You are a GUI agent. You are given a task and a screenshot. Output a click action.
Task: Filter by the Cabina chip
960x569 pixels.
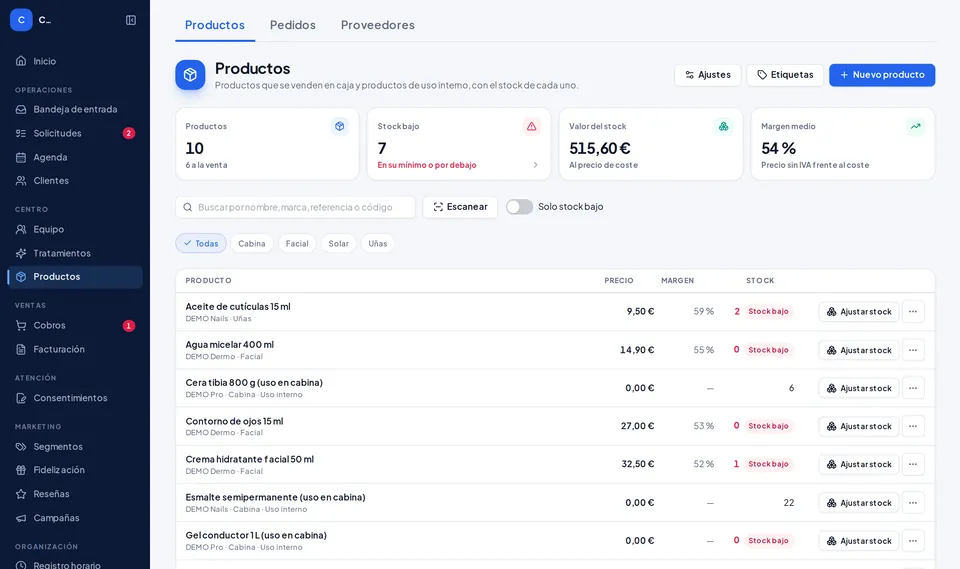tap(252, 243)
